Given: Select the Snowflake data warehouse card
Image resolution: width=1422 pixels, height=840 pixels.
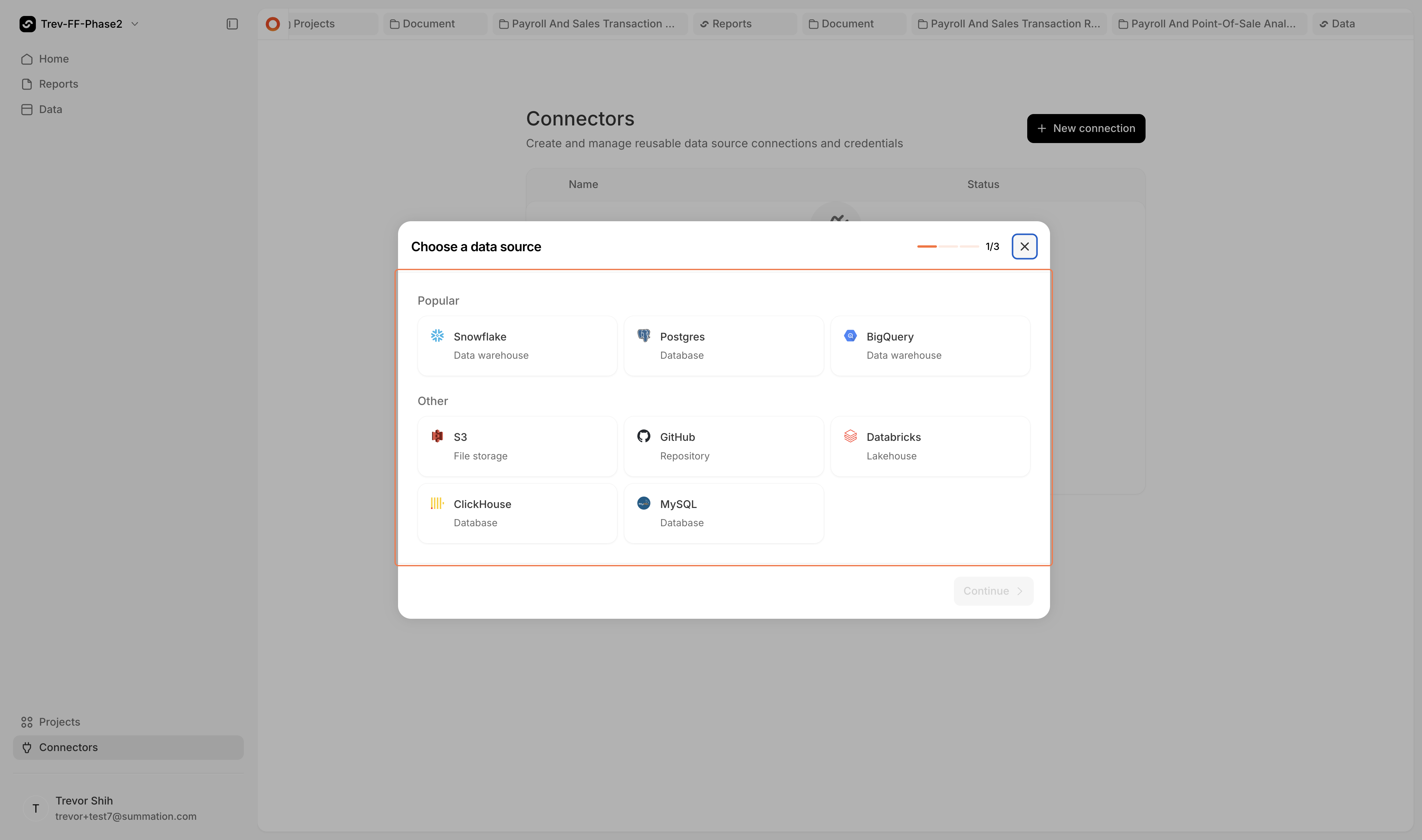Looking at the screenshot, I should click(517, 346).
